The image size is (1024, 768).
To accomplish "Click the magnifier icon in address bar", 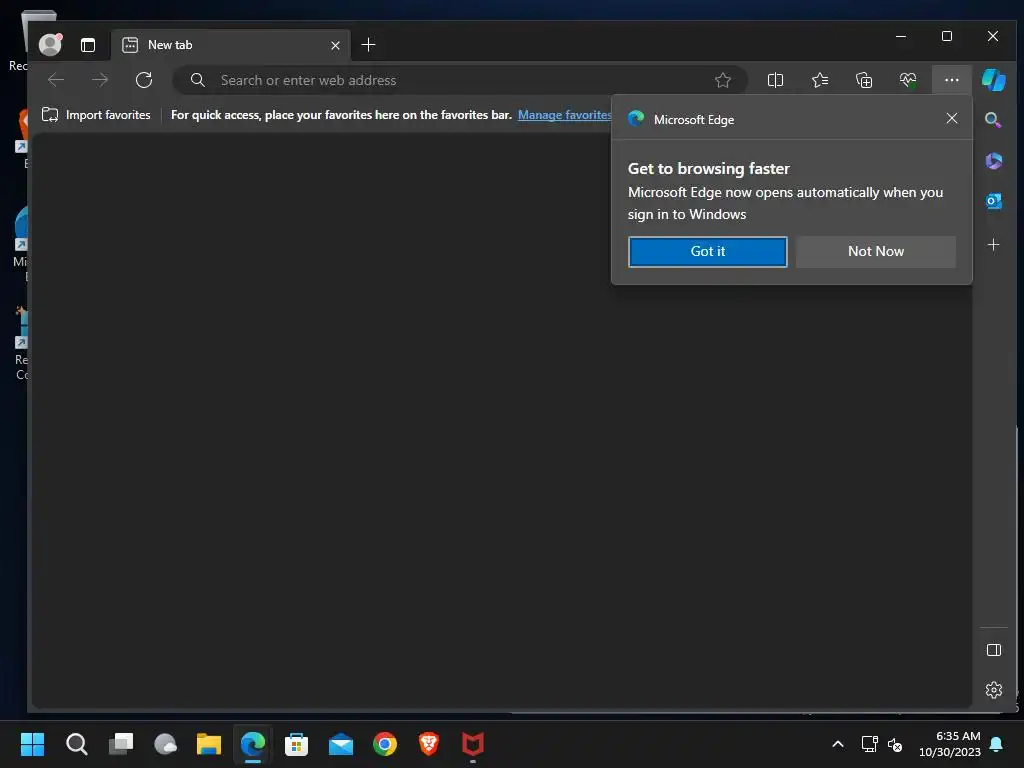I will pyautogui.click(x=198, y=80).
